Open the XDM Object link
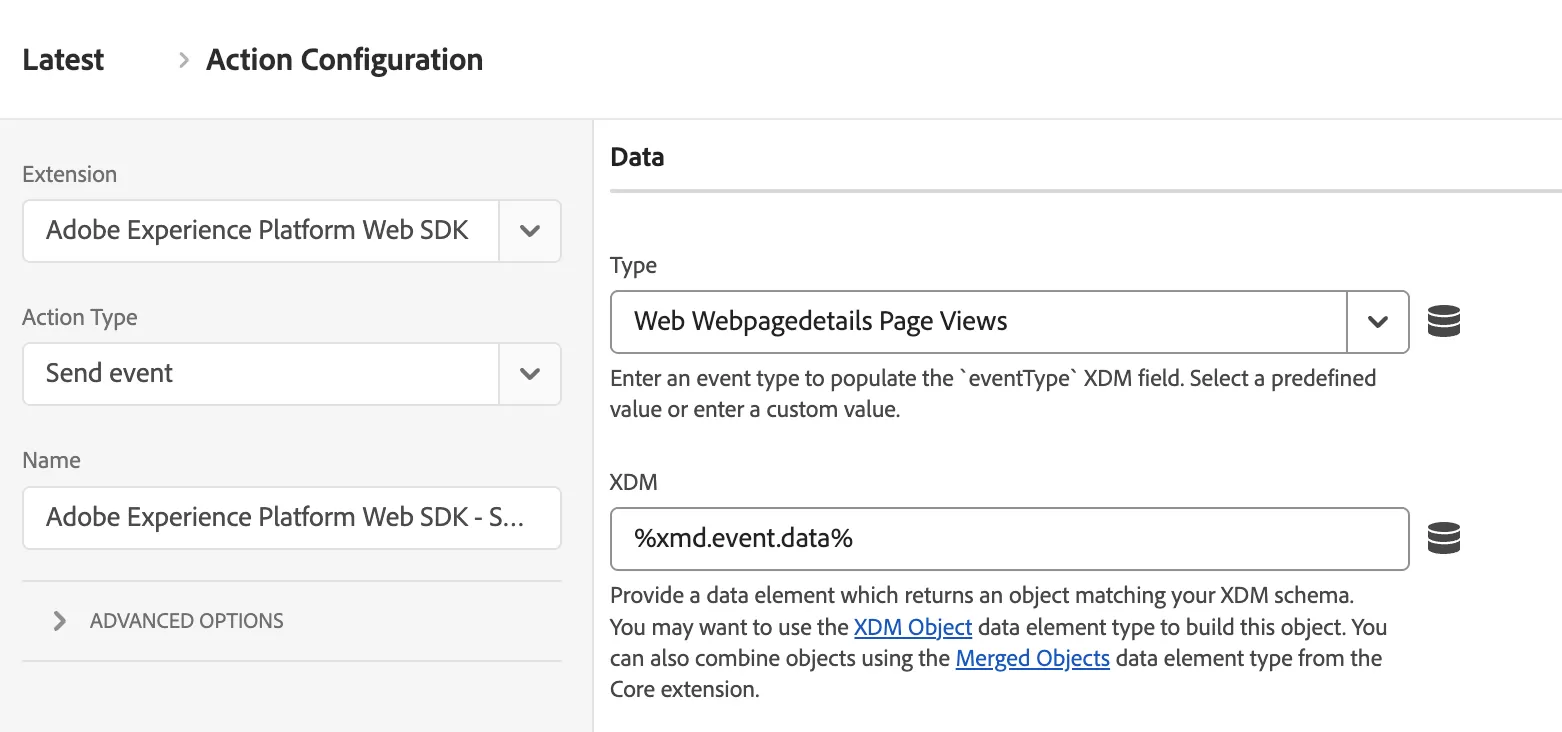 [913, 627]
